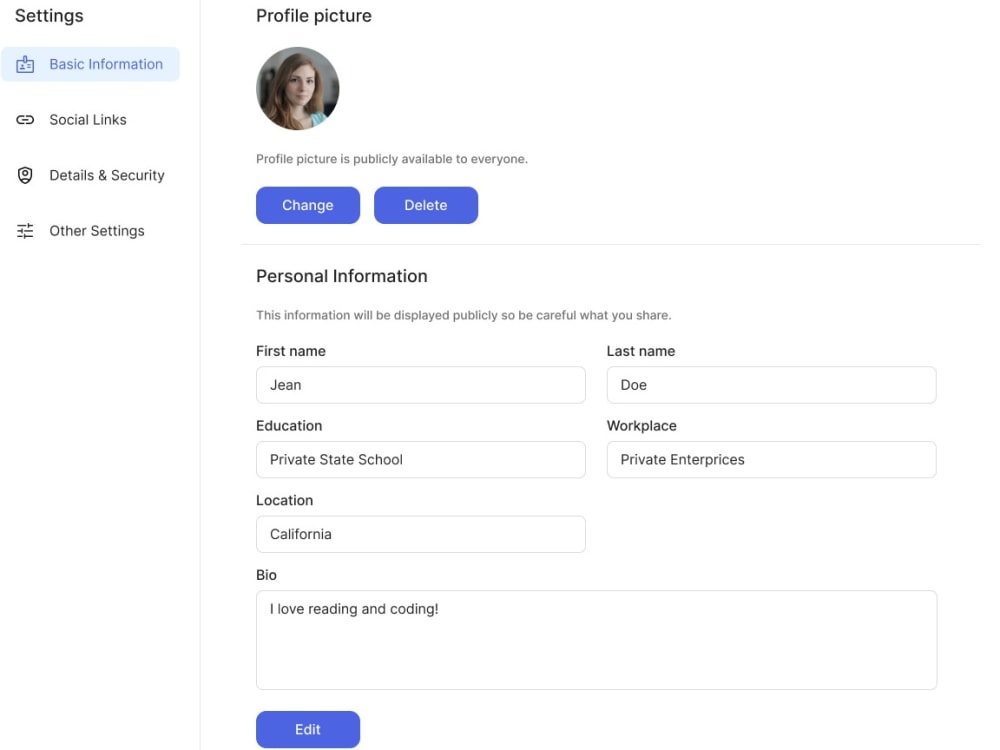Click the Other Settings sliders icon
The height and width of the screenshot is (750, 1000).
25,231
